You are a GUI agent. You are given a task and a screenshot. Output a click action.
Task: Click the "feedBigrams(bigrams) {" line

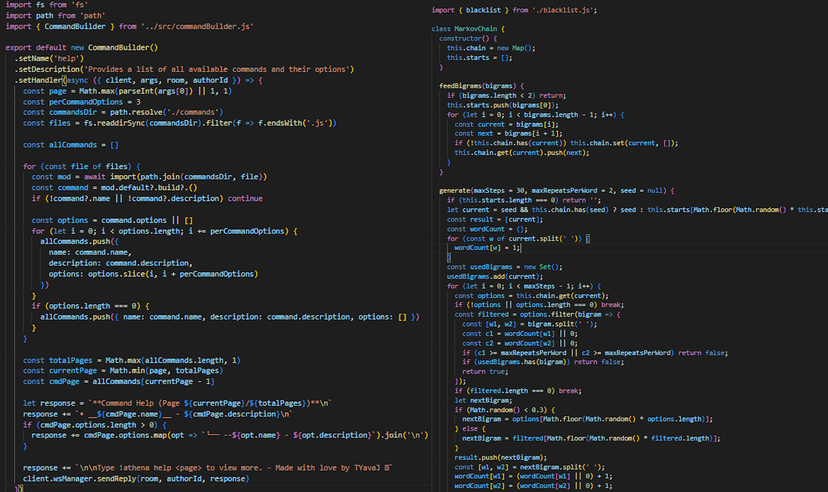[x=482, y=86]
